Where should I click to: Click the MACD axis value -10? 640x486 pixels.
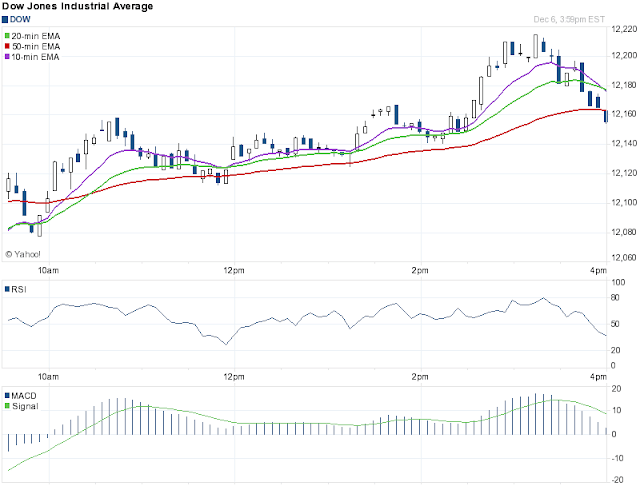(617, 458)
